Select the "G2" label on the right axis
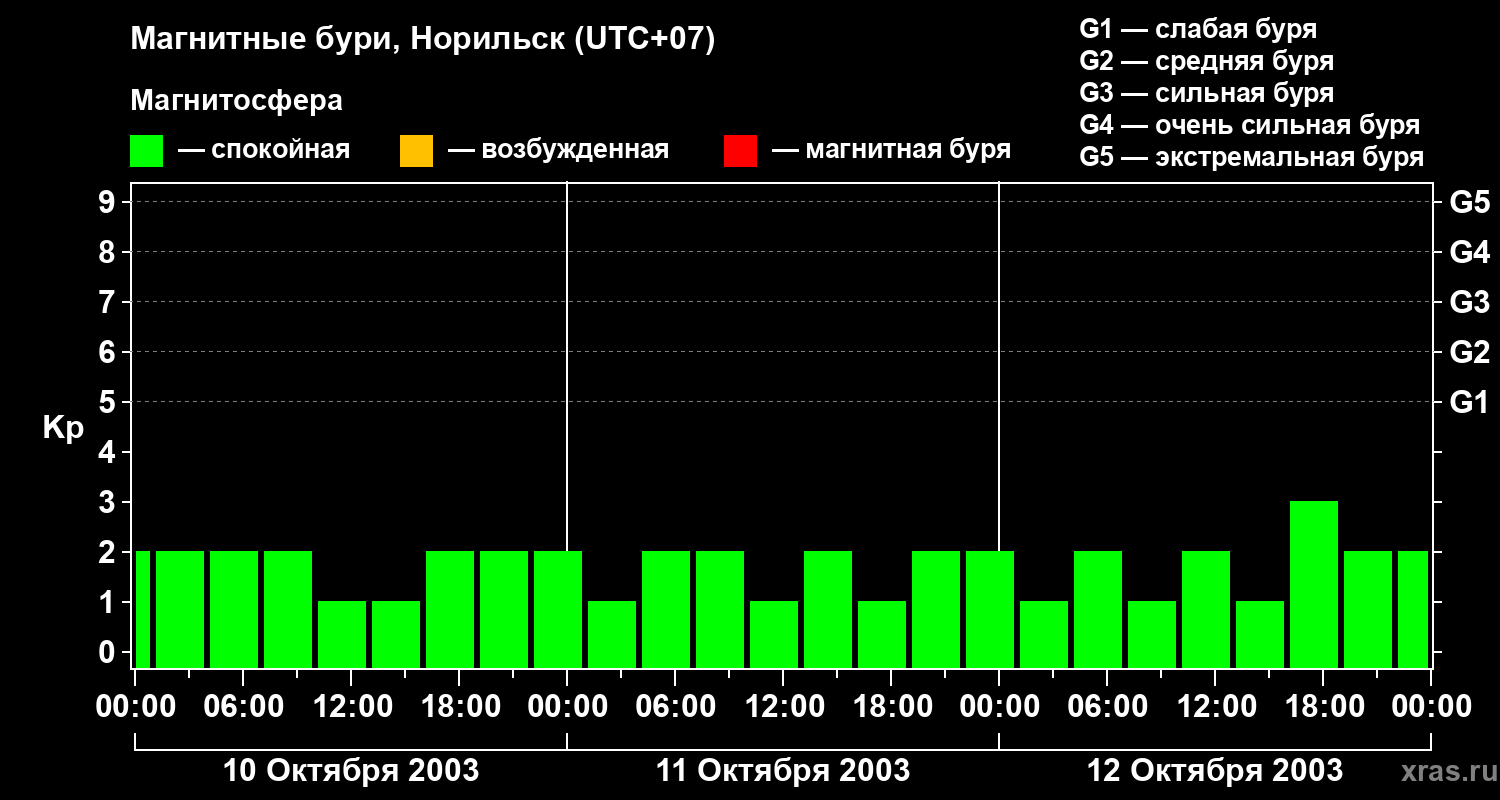1500x800 pixels. 1470,352
